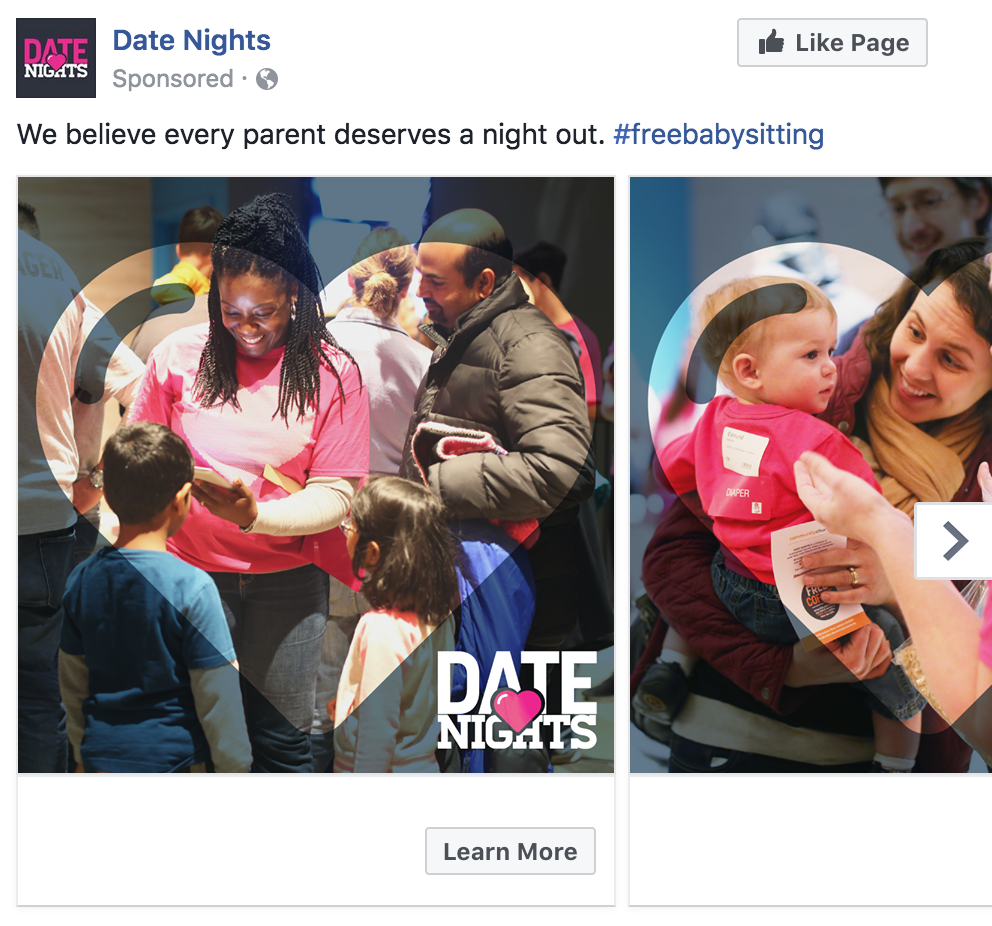Click the woman in pink shirt in the photo

coord(253,405)
